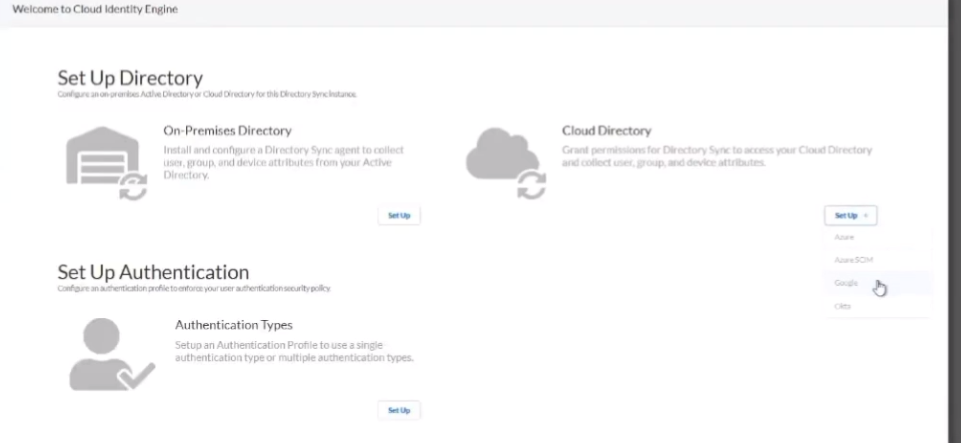The width and height of the screenshot is (961, 443).
Task: Click the On-Premises Directory server sync icon
Action: [107, 163]
